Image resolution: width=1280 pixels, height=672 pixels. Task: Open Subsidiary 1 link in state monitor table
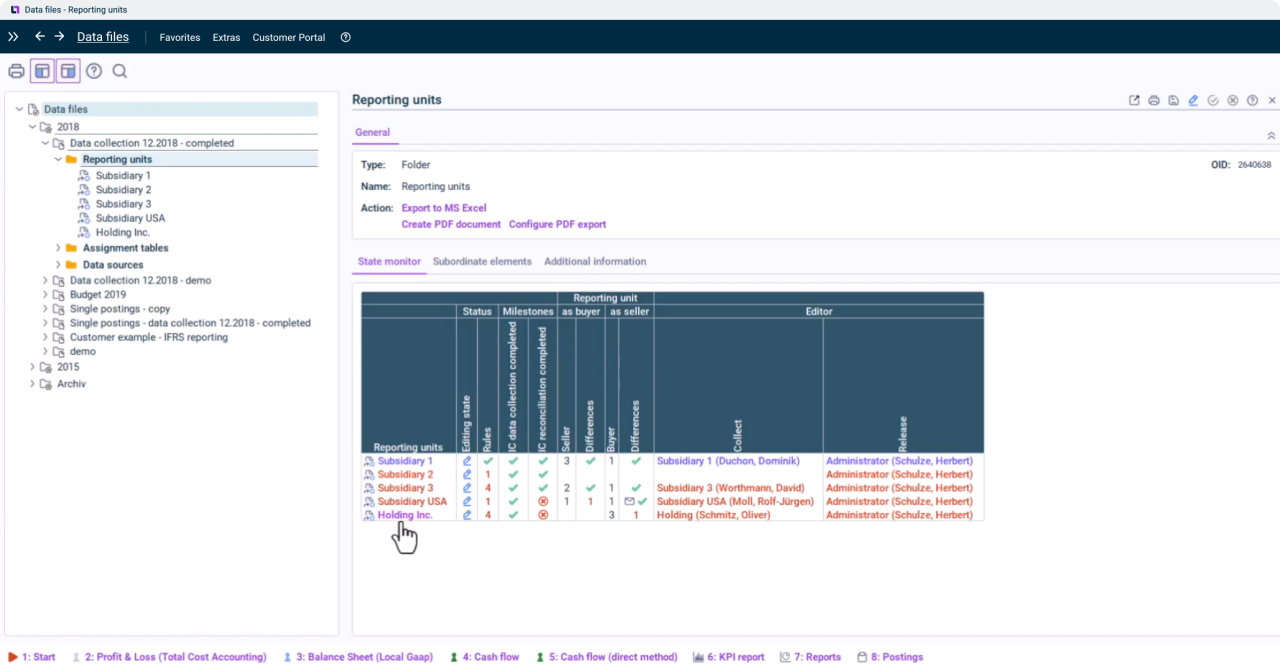point(405,461)
